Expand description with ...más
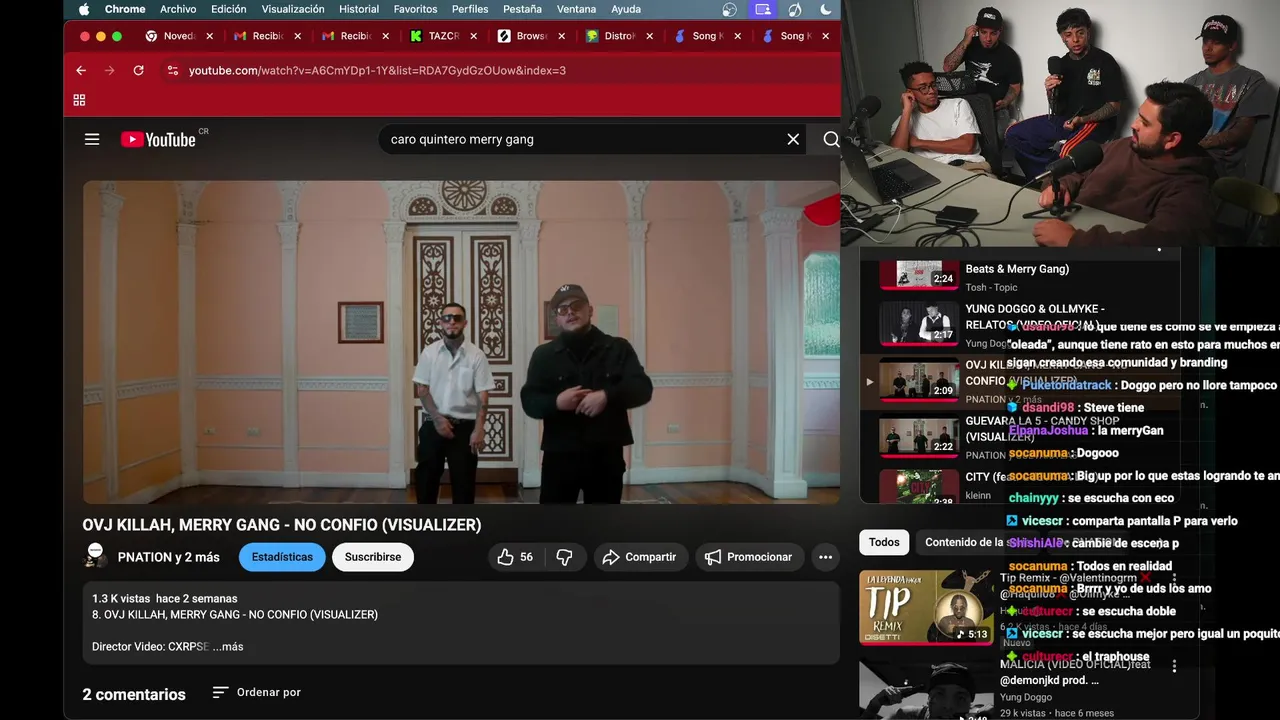1280x720 pixels. click(x=228, y=647)
